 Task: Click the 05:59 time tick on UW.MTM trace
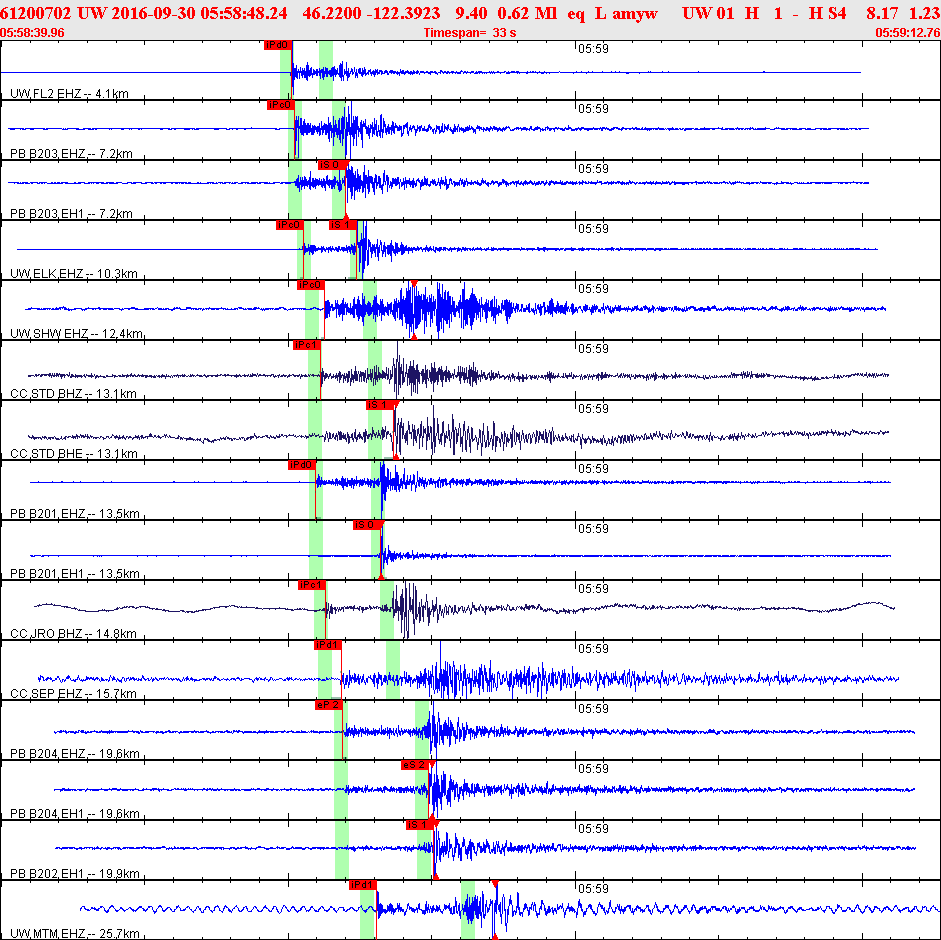tap(593, 888)
